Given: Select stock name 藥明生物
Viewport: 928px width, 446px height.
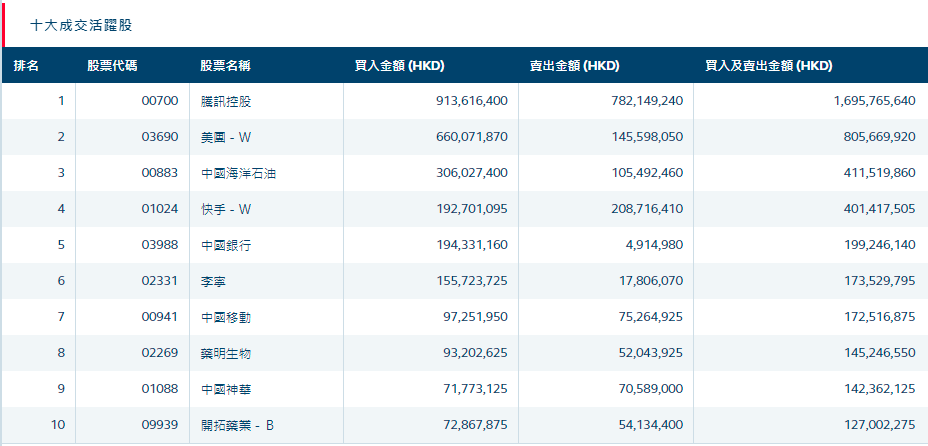Looking at the screenshot, I should pos(226,354).
